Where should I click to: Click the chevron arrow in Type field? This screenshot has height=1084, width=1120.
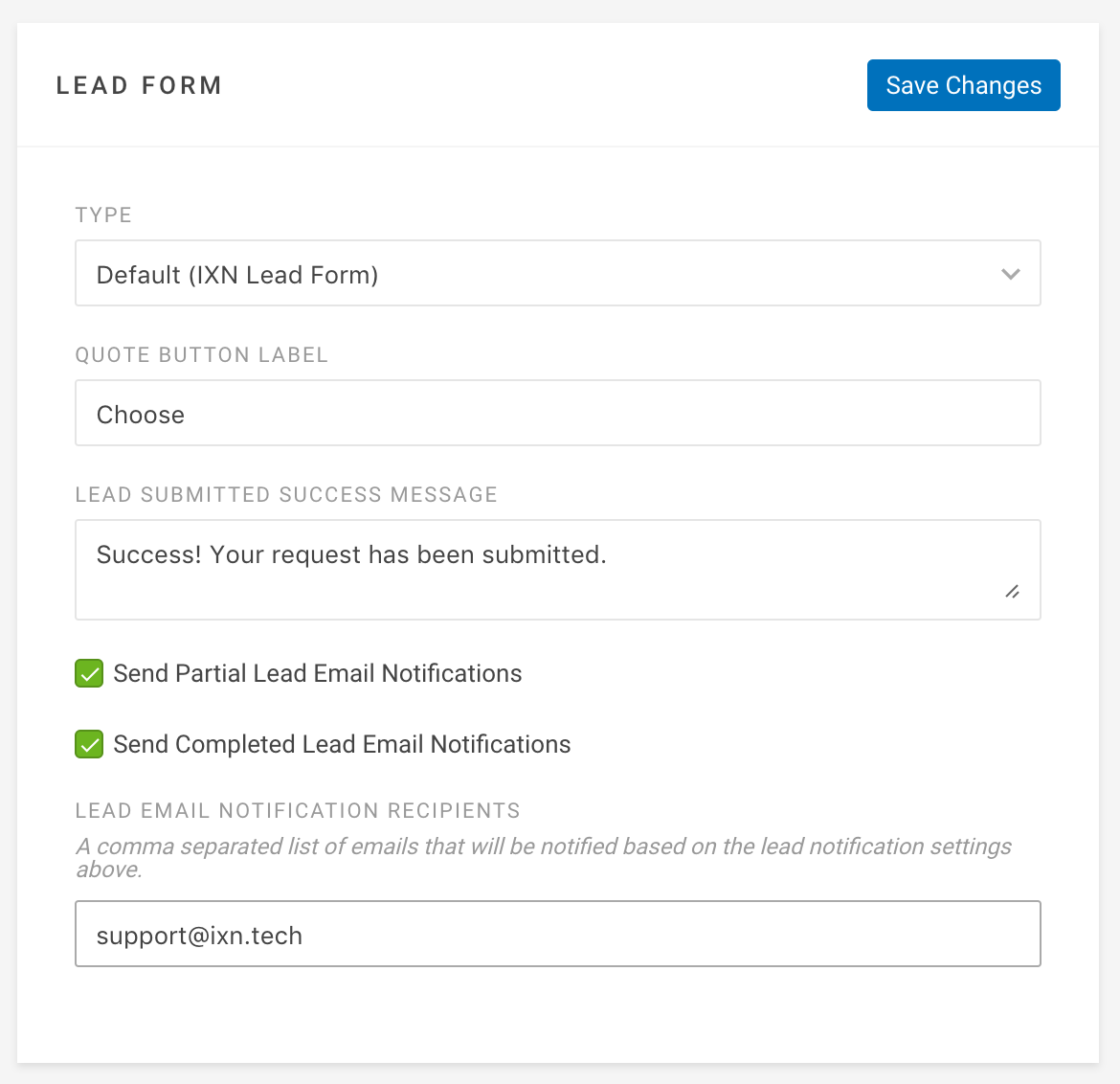coord(1010,274)
